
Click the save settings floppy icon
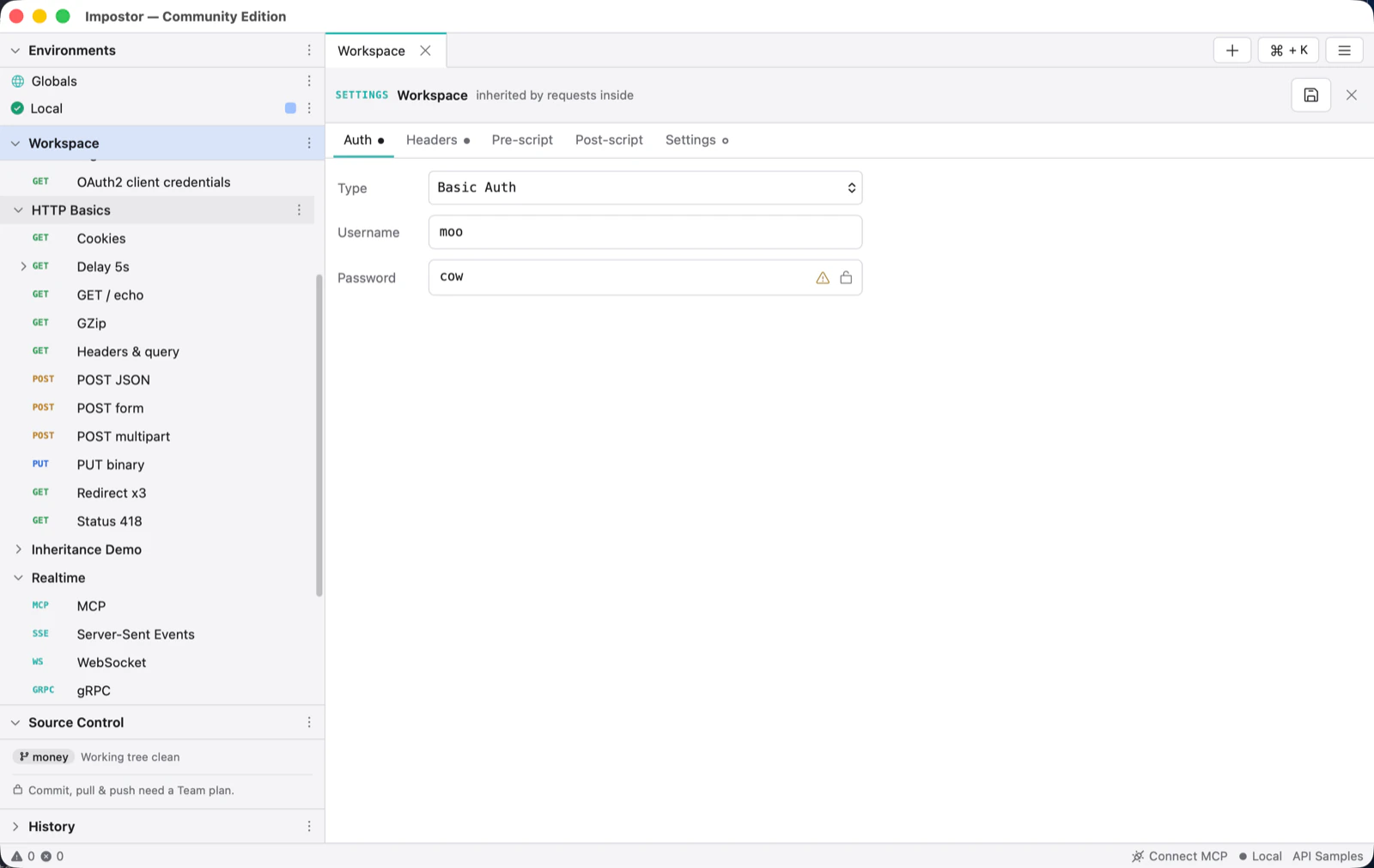pyautogui.click(x=1310, y=95)
